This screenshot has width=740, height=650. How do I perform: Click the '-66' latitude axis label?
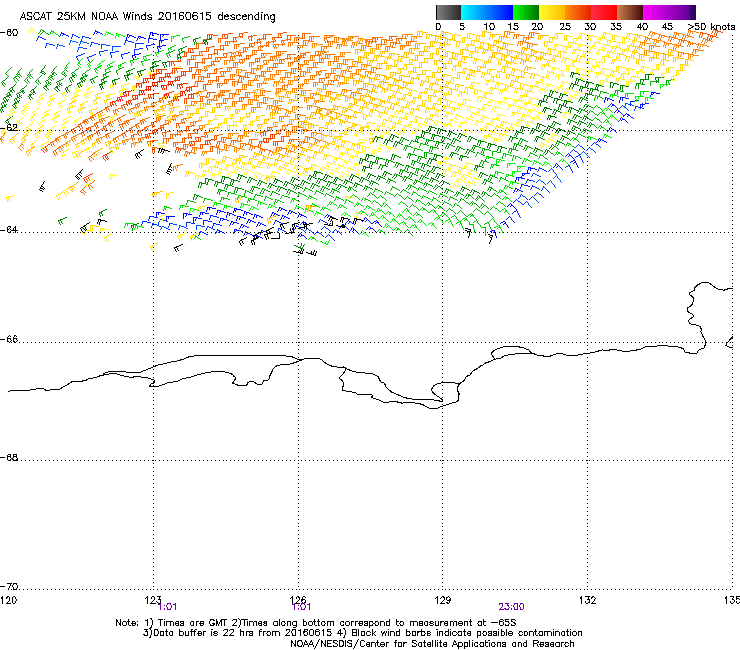click(9, 339)
